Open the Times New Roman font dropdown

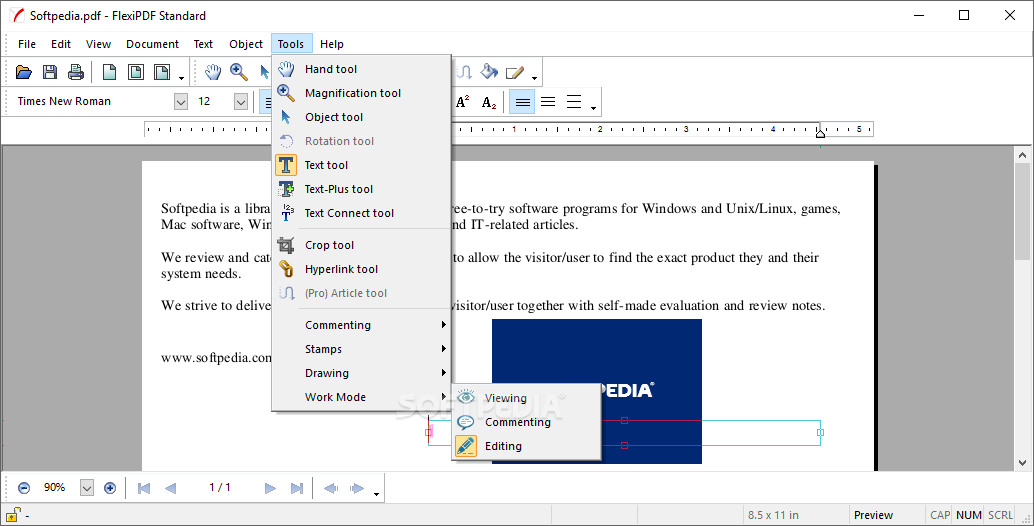[x=181, y=102]
